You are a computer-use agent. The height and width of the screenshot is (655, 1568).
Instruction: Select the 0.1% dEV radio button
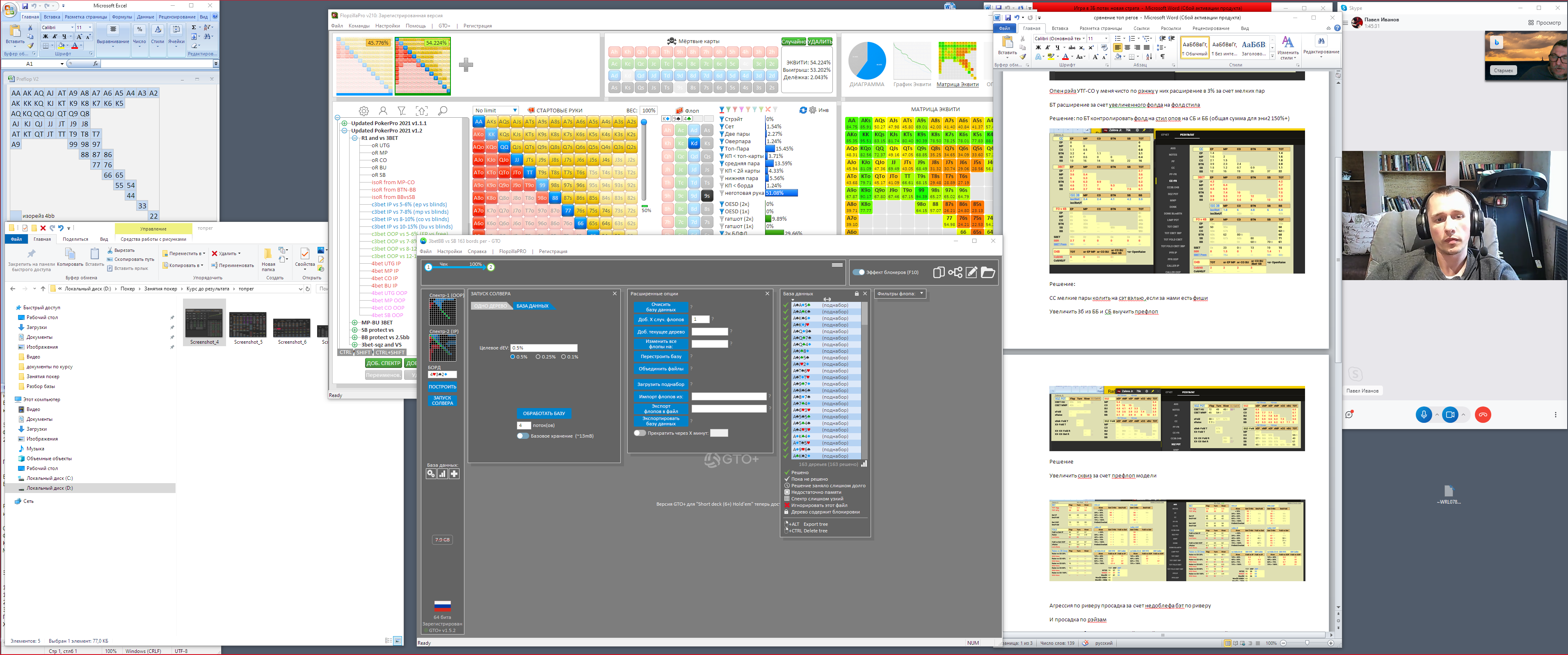pyautogui.click(x=564, y=357)
